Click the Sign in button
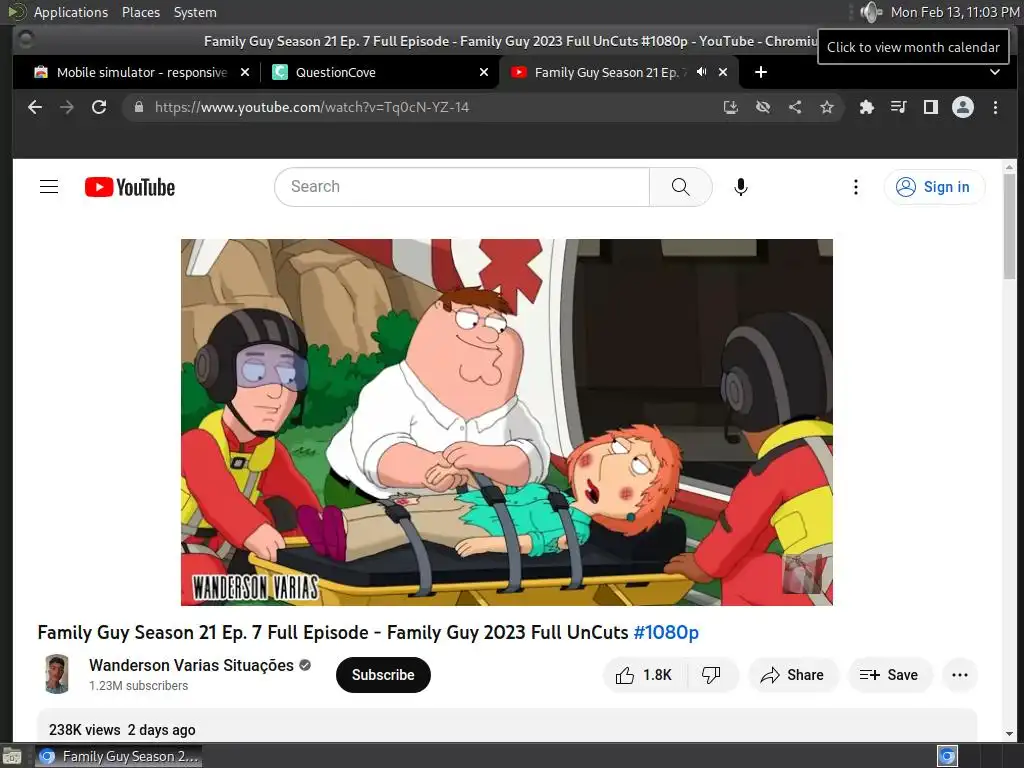1024x768 pixels. (934, 187)
